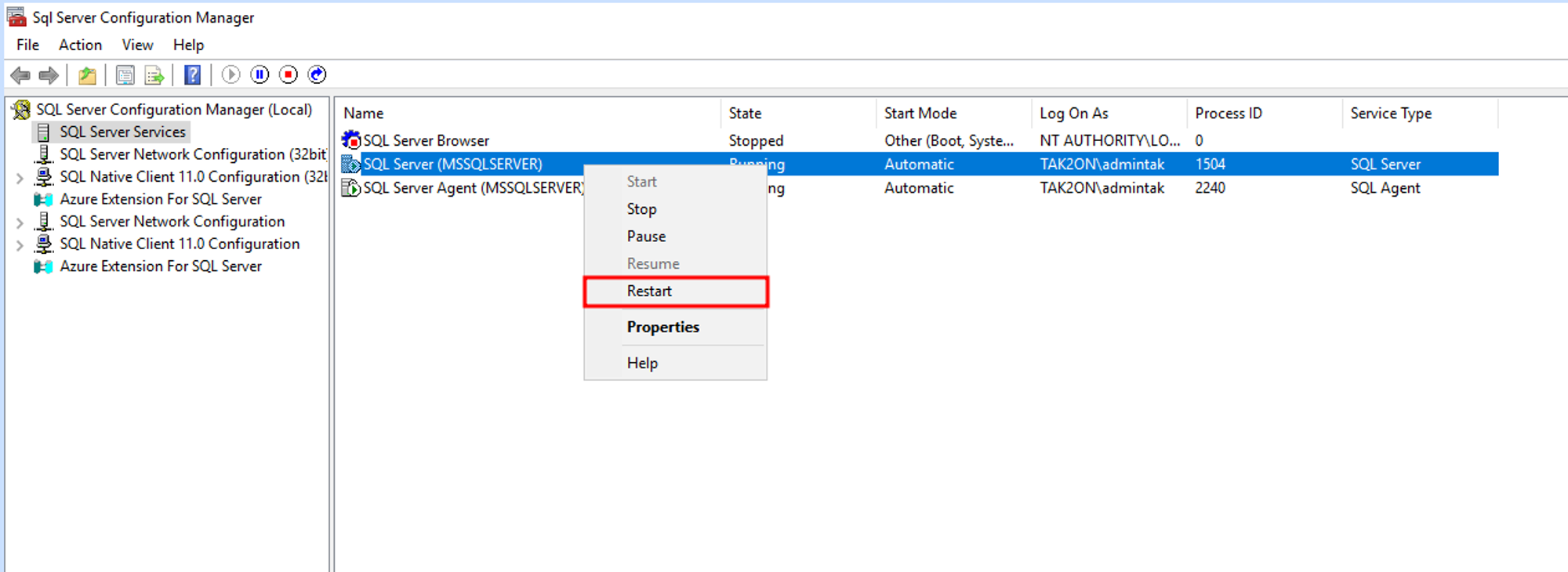Select SQL Server Configuration Manager (Local) root
This screenshot has height=572, width=1568.
(174, 110)
